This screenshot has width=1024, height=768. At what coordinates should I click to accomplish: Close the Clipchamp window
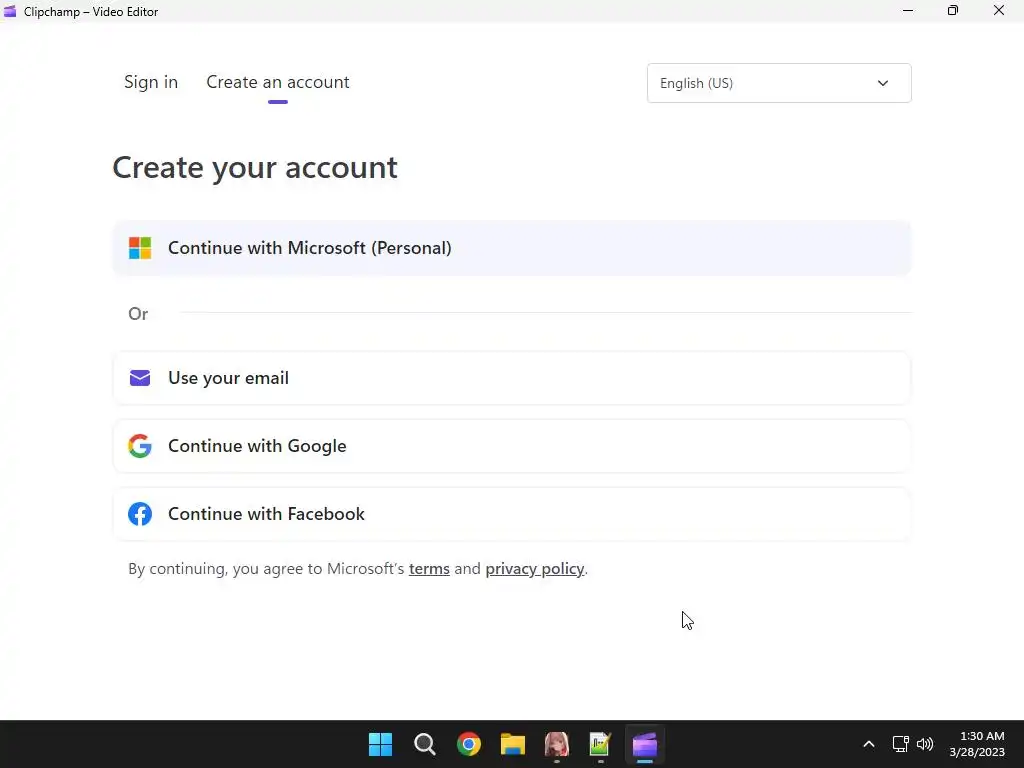[x=999, y=10]
